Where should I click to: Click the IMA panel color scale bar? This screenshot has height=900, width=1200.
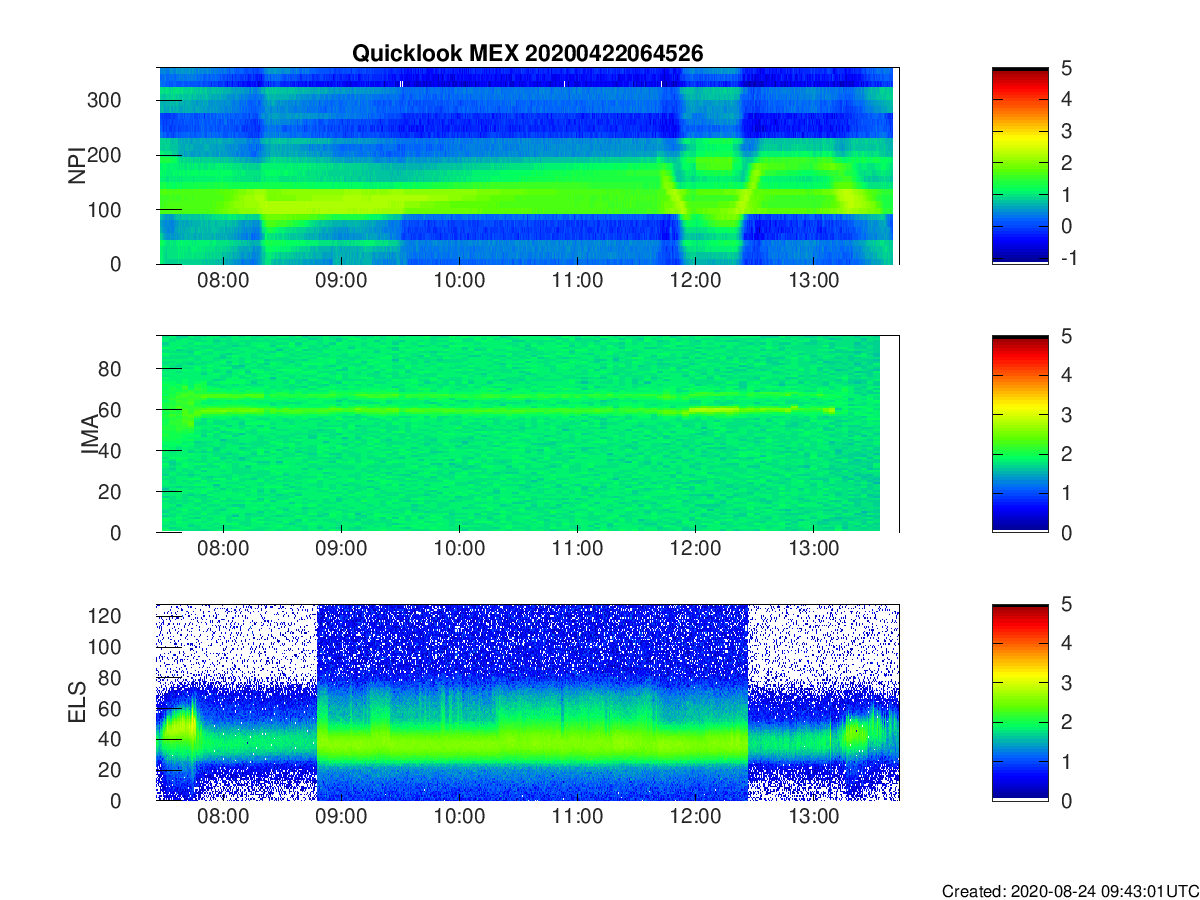[x=1020, y=434]
